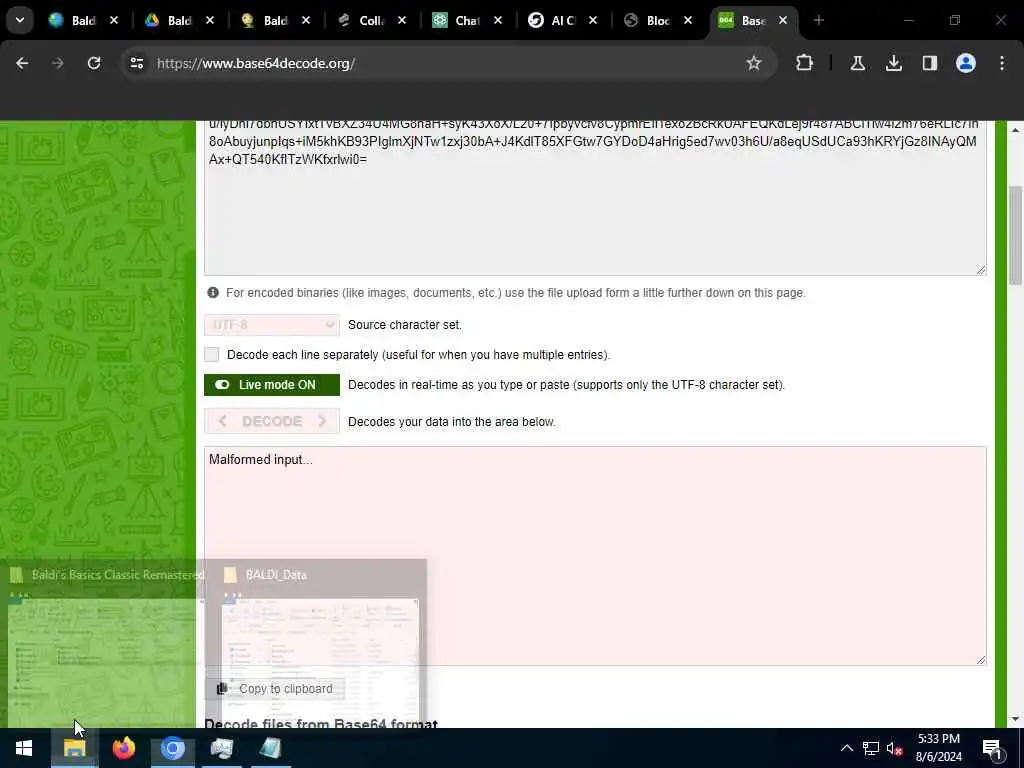Click the Decode files from Base64 format heading
This screenshot has height=768, width=1024.
[x=321, y=723]
